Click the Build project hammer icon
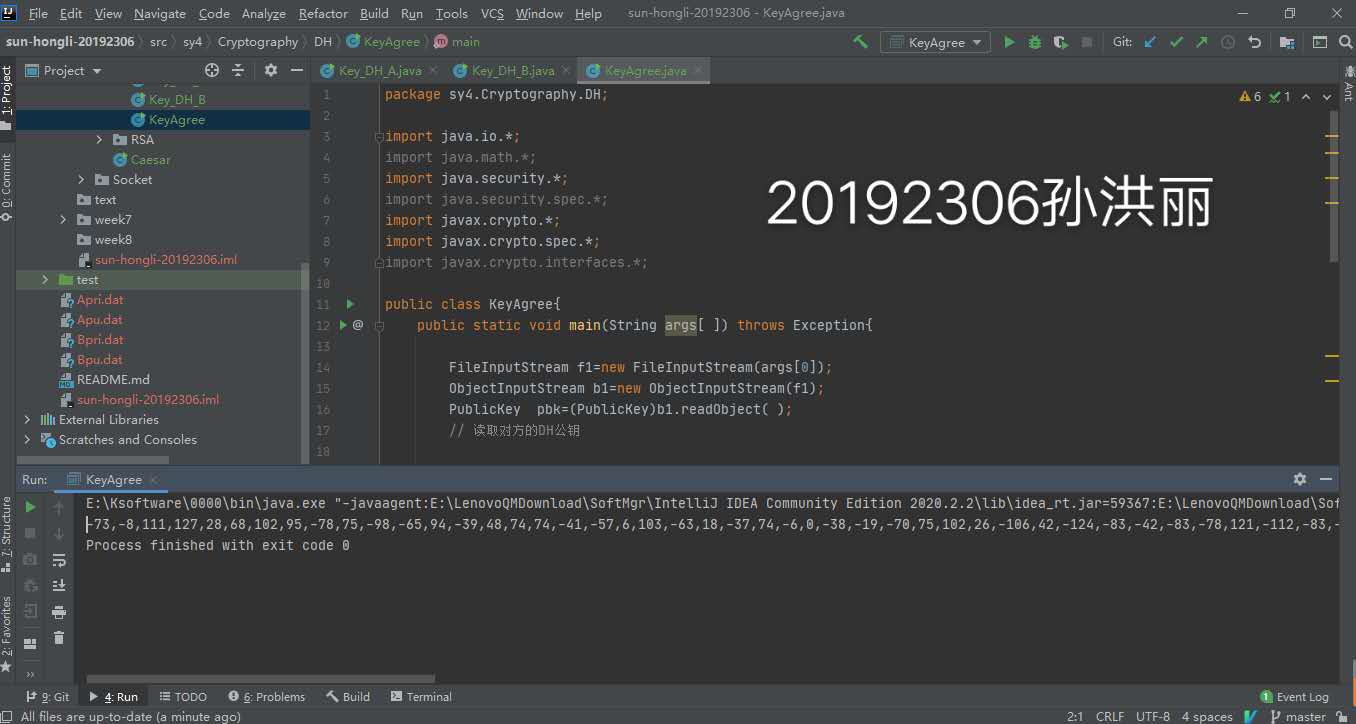This screenshot has width=1356, height=724. coord(860,42)
